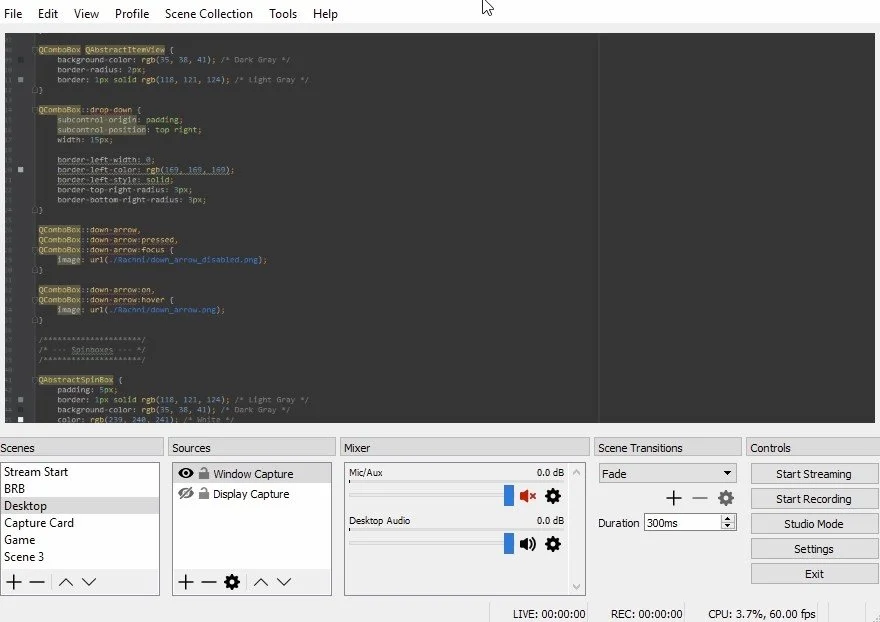The width and height of the screenshot is (880, 622).
Task: Open Mic/Aux audio settings gear
Action: tap(553, 496)
